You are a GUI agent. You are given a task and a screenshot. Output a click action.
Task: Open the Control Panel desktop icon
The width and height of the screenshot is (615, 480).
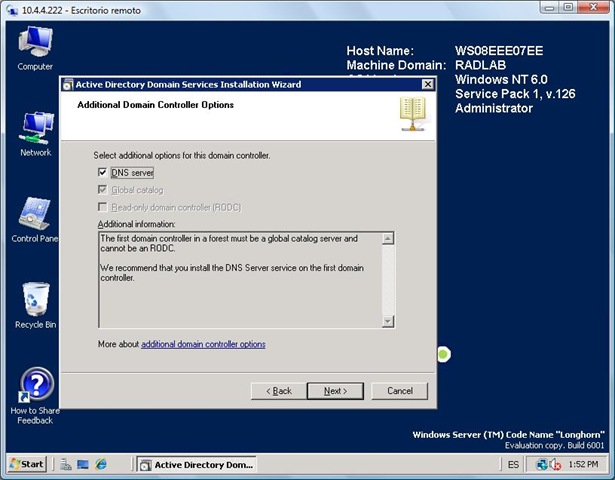(35, 214)
